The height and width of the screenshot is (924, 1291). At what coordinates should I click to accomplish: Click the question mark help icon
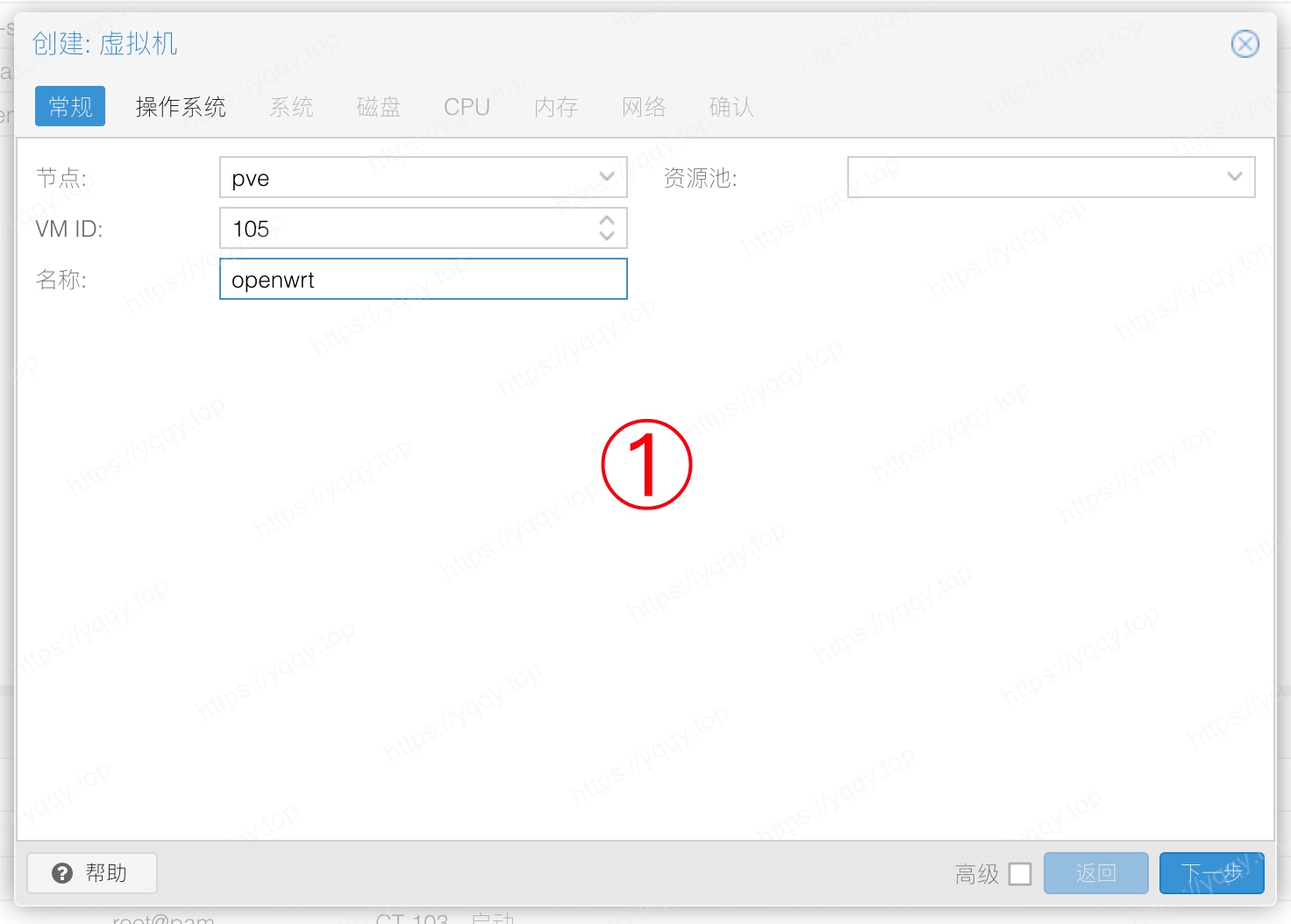62,873
